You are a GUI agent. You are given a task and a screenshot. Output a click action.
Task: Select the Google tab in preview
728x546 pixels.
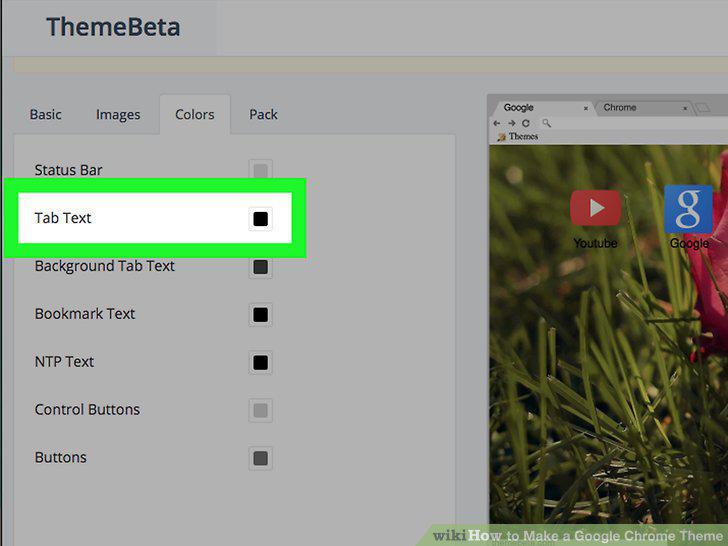[x=541, y=108]
